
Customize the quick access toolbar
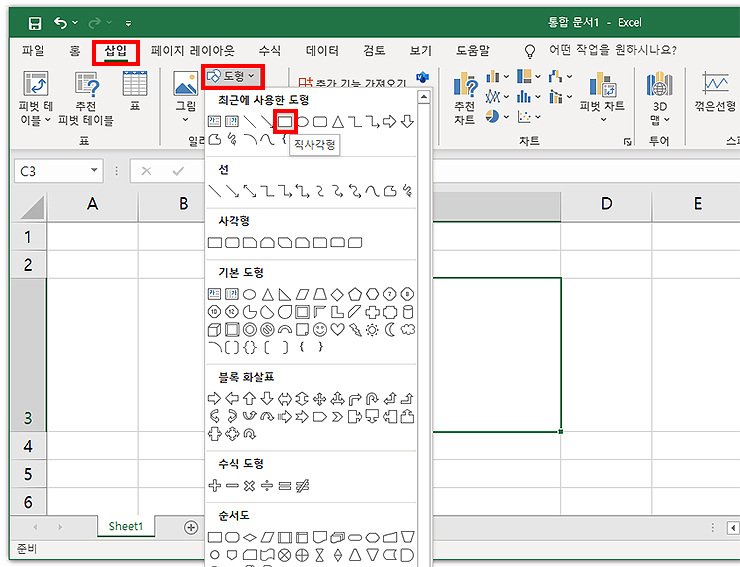(128, 23)
